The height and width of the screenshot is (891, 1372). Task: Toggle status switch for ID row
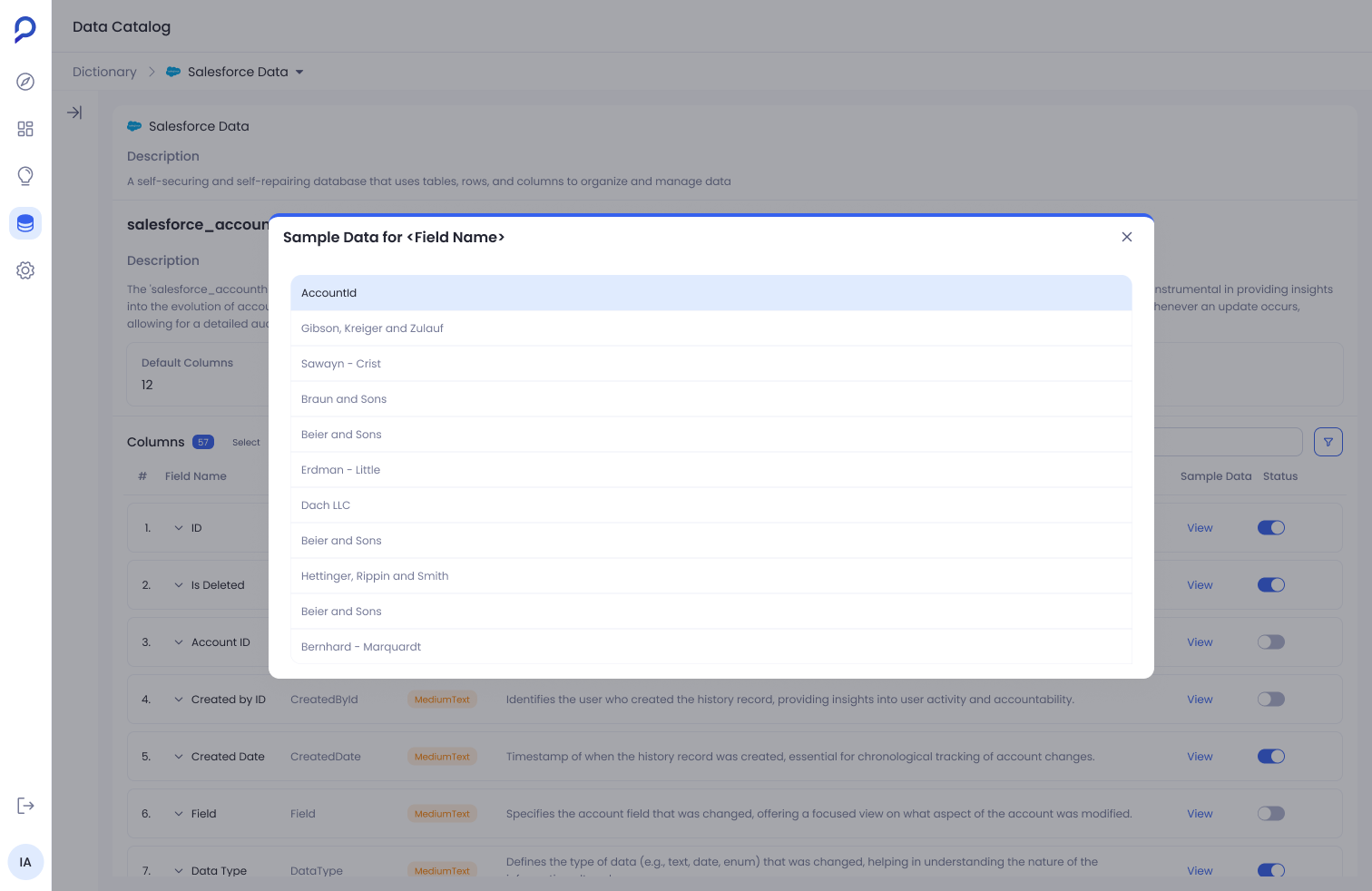pos(1271,528)
